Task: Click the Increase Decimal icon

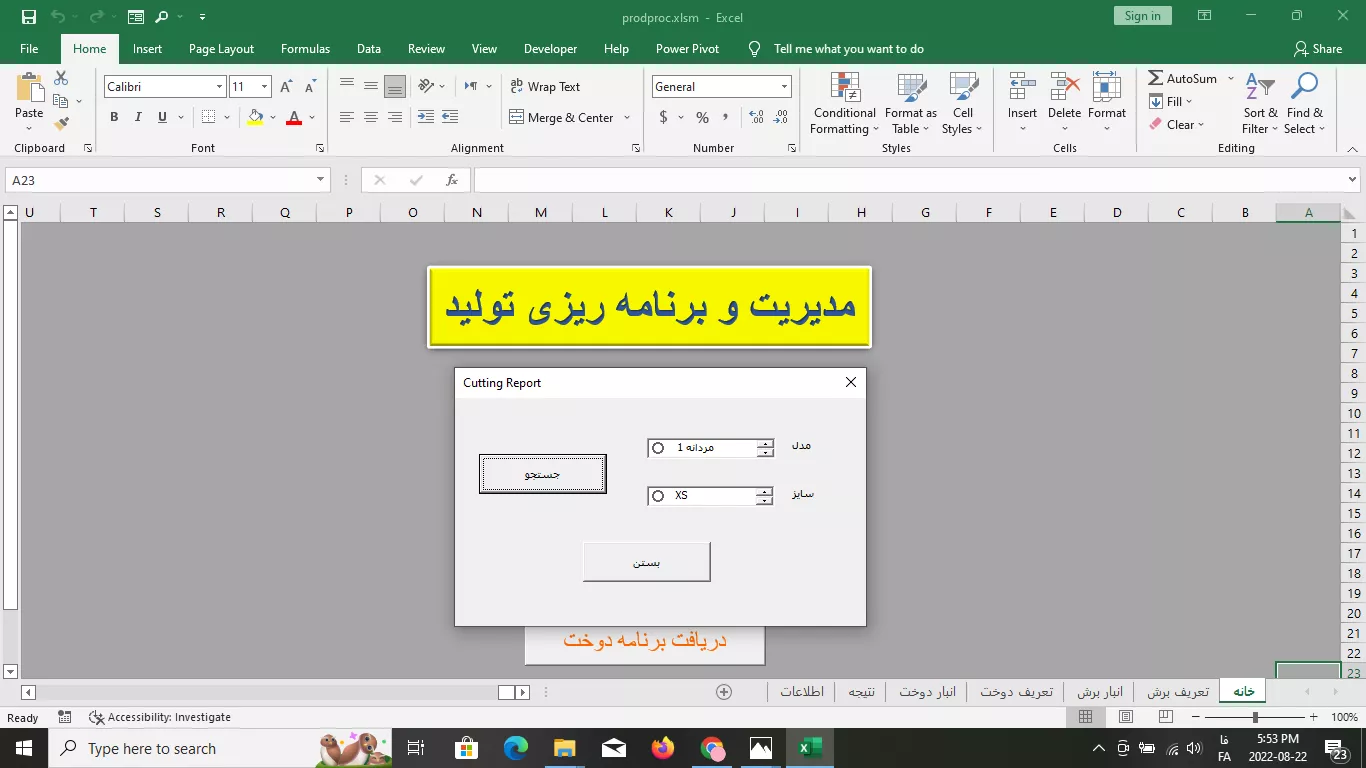Action: coord(755,118)
